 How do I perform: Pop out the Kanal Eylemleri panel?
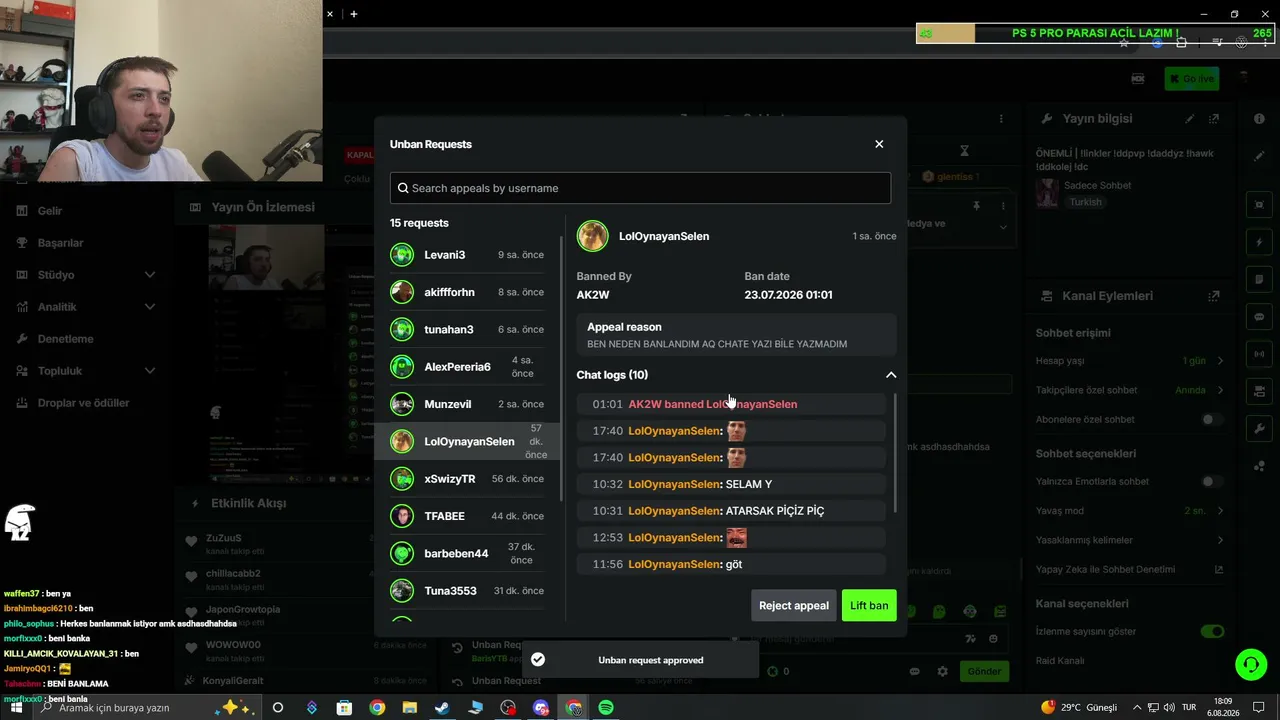(x=1214, y=296)
